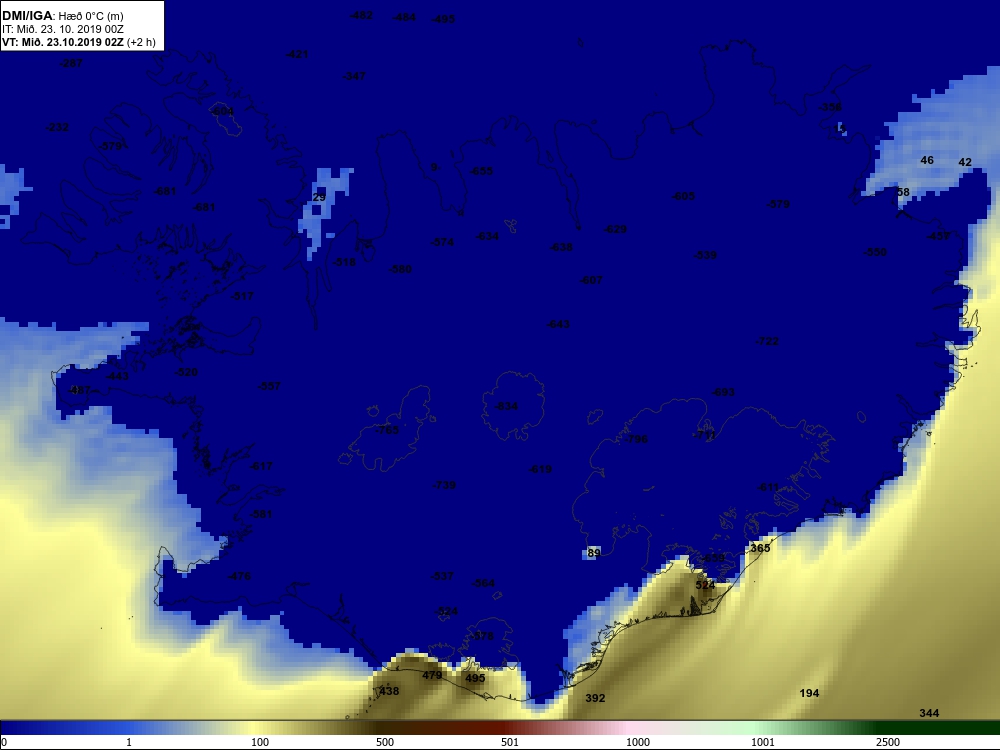Screen dimensions: 1000x750
Task: Click the legend label '1000'
Action: pos(638,742)
